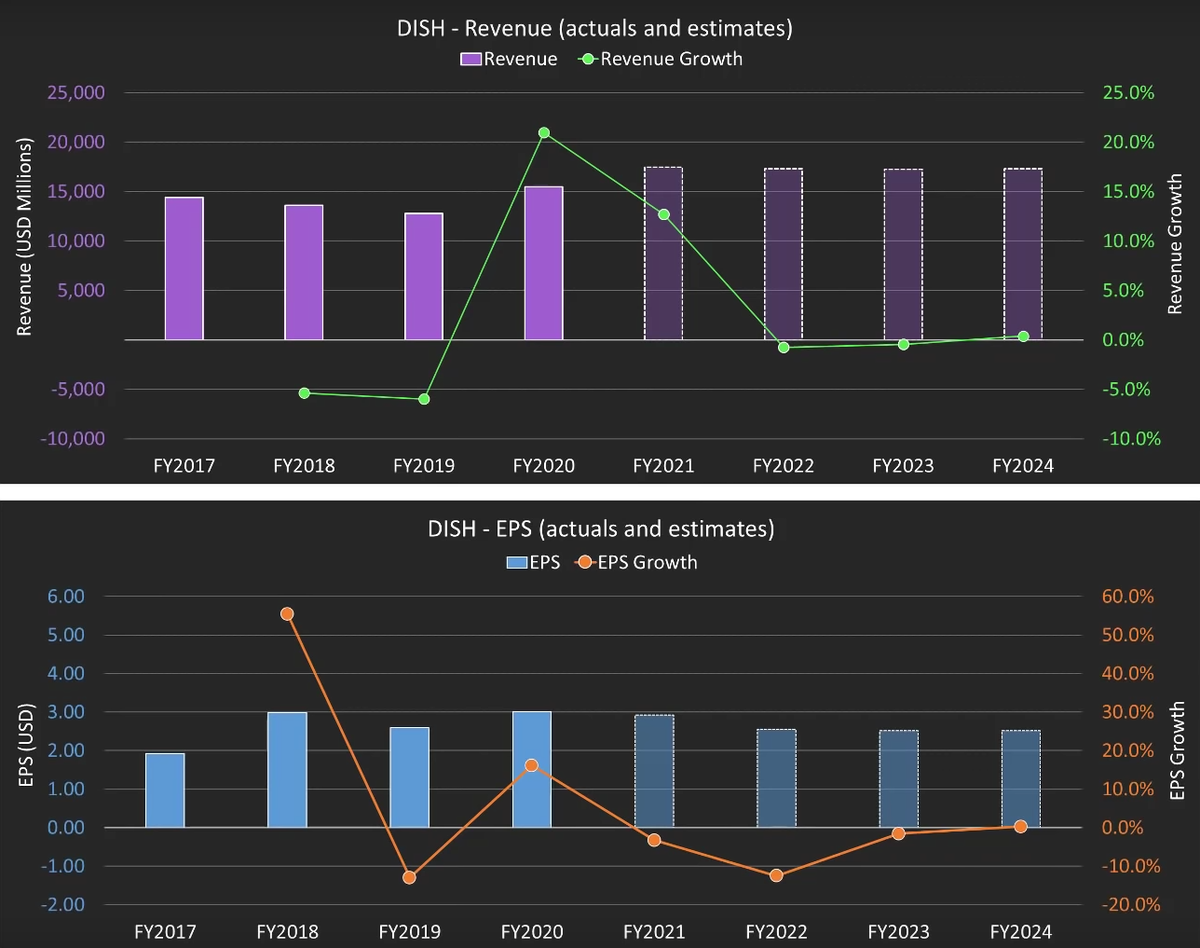Click the FY2018 revenue bar
1200x948 pixels.
coord(304,272)
